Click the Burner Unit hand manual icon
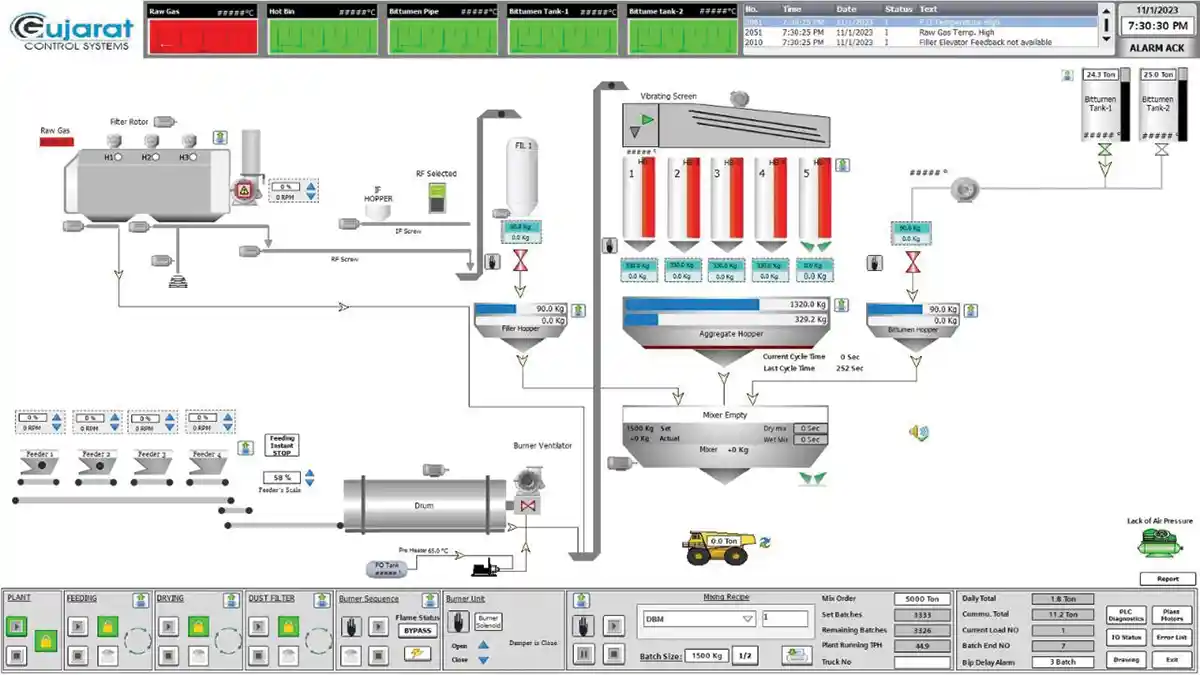The image size is (1200, 675). pyautogui.click(x=459, y=622)
